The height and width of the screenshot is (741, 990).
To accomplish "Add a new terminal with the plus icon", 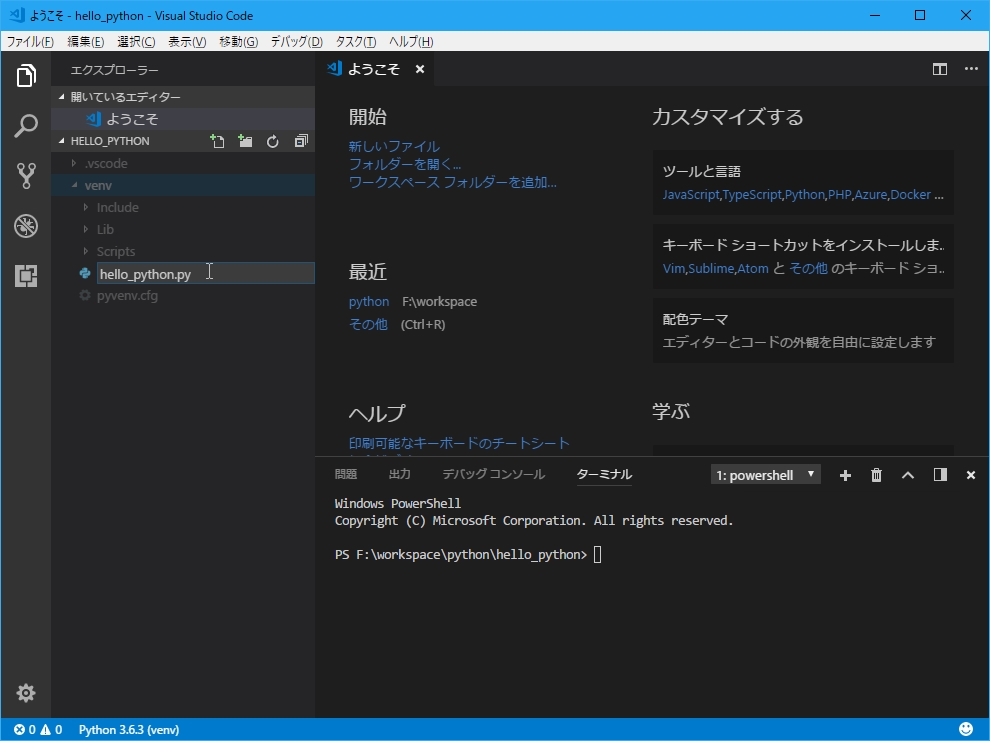I will tap(845, 475).
